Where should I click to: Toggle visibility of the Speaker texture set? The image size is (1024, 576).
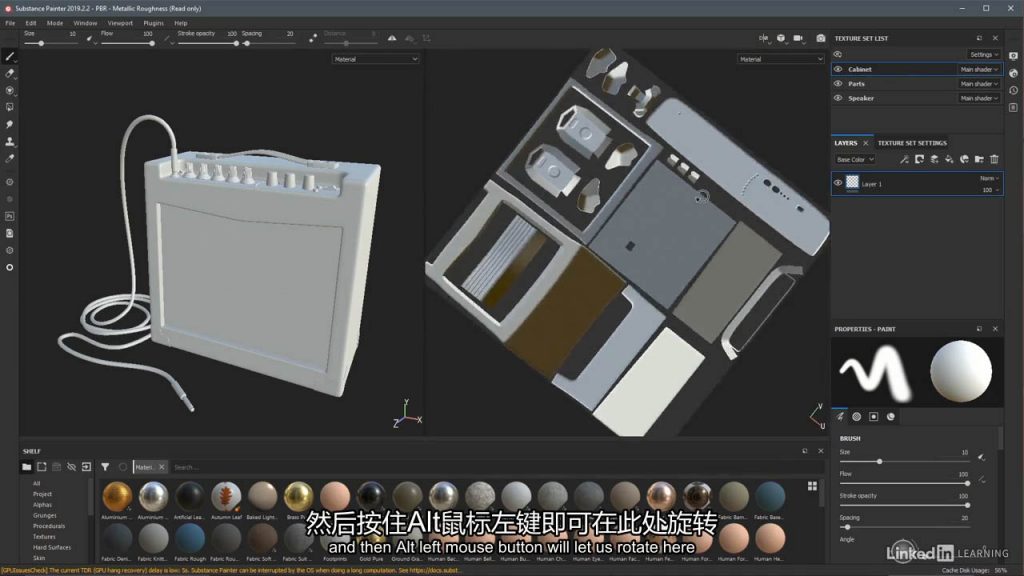click(x=838, y=98)
